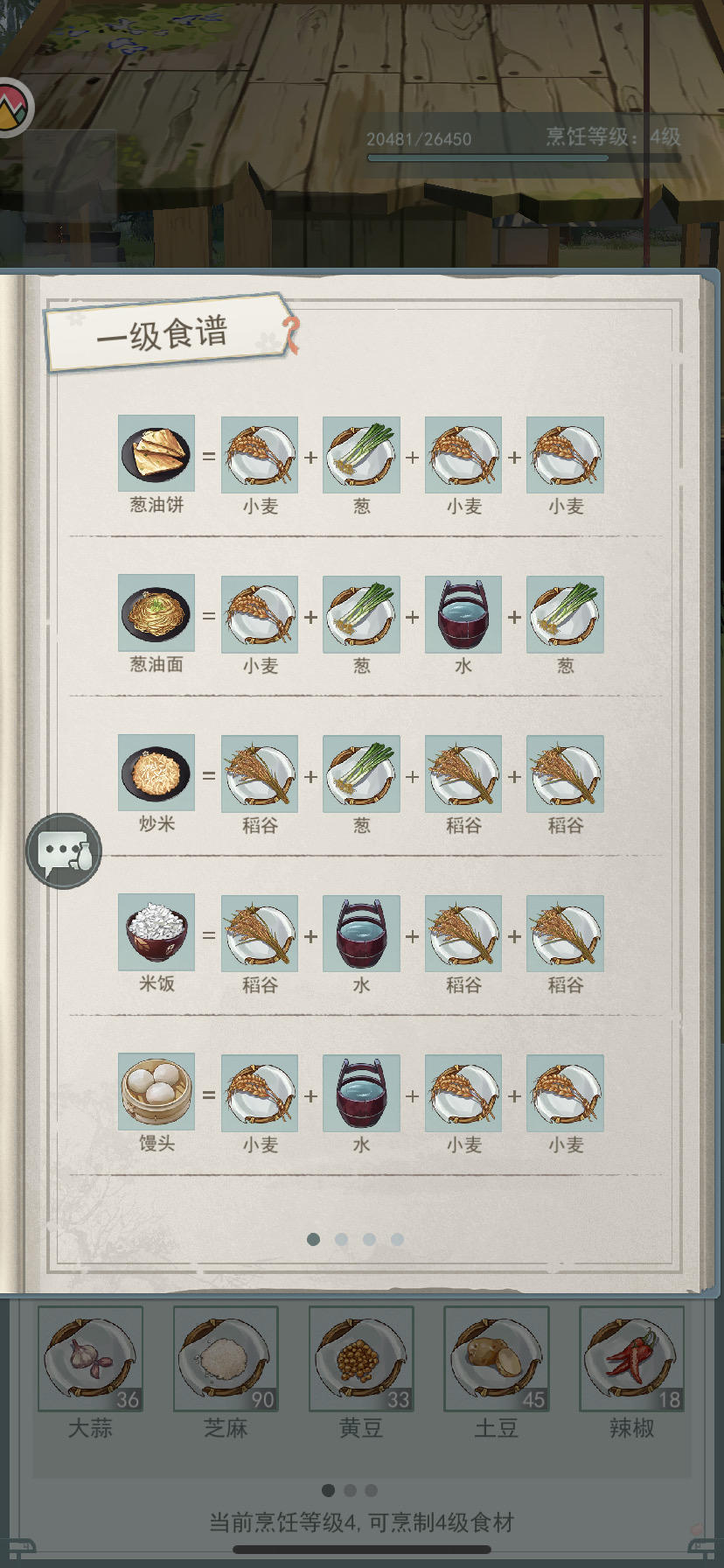Pick the 土豆 potato ingredient
The width and height of the screenshot is (724, 1568).
click(x=497, y=1359)
